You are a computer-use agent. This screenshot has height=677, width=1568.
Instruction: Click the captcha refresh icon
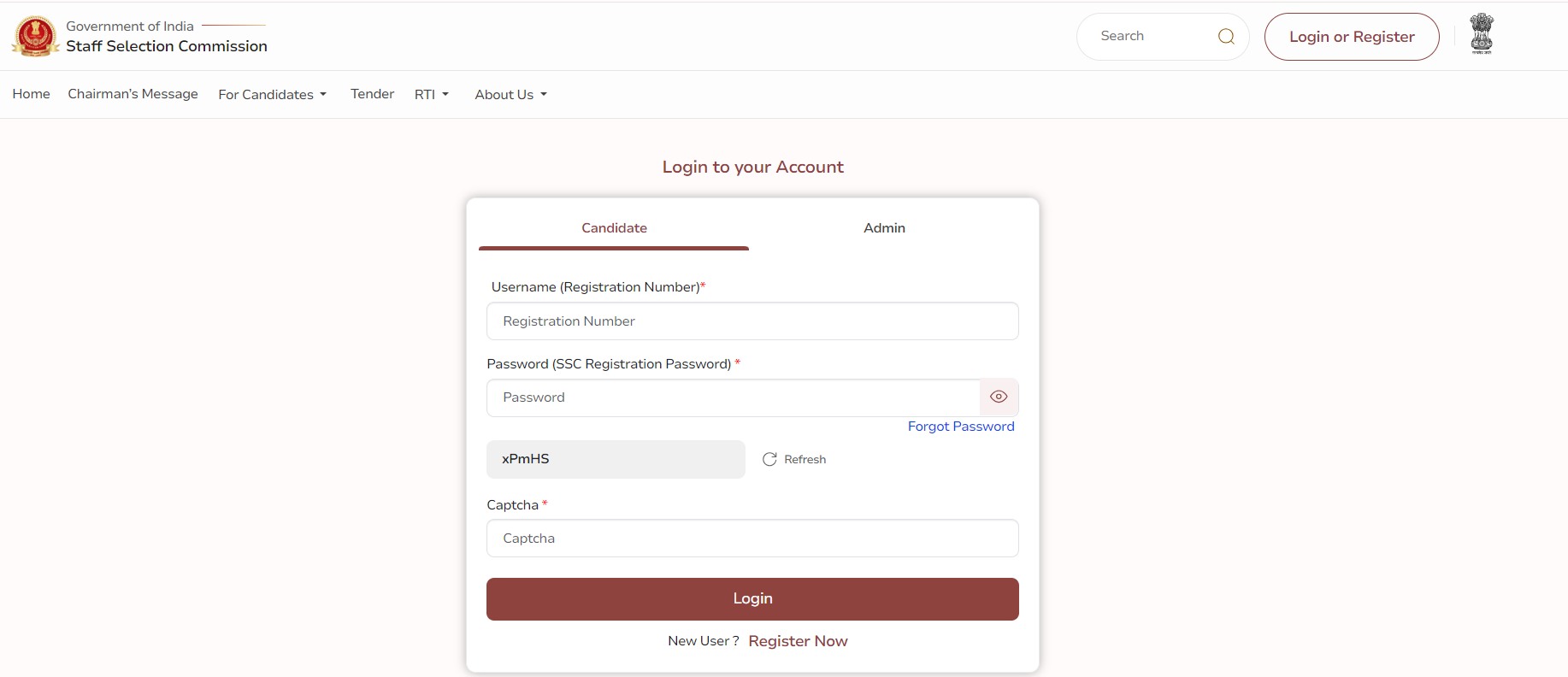[x=769, y=459]
